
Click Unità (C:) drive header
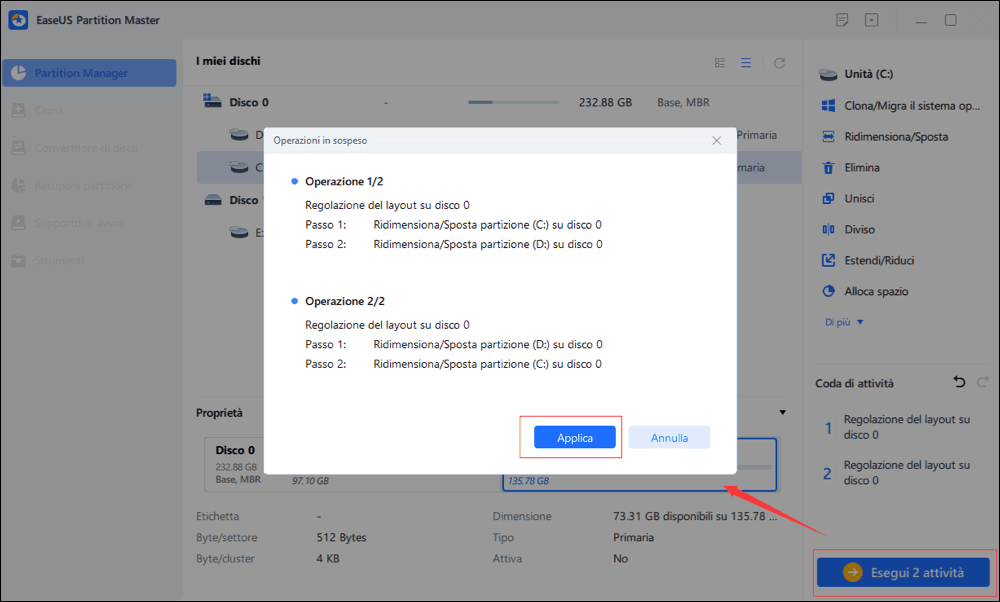[869, 74]
